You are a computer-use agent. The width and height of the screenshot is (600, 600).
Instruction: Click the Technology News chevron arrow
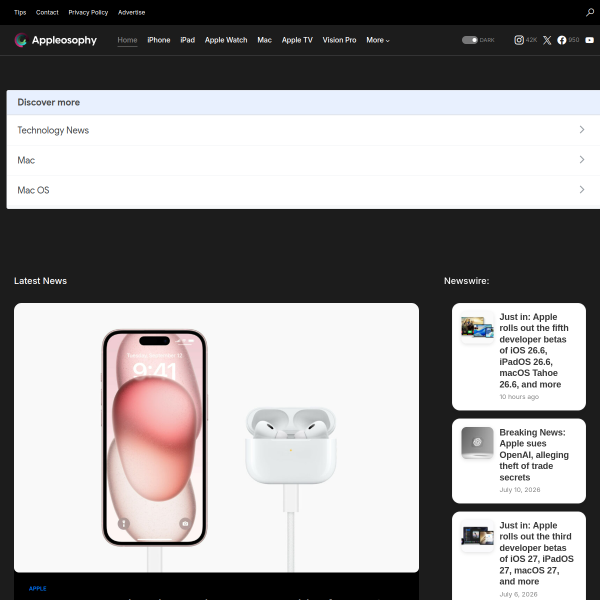click(x=582, y=130)
